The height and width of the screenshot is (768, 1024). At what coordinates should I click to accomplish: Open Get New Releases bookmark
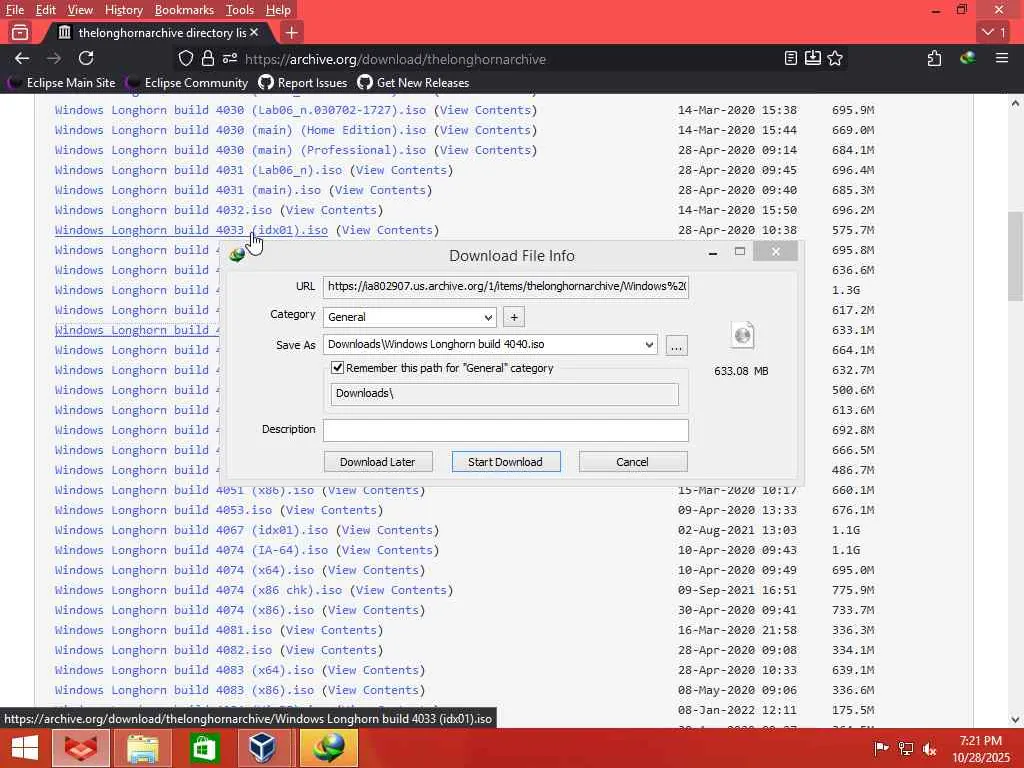click(x=413, y=83)
